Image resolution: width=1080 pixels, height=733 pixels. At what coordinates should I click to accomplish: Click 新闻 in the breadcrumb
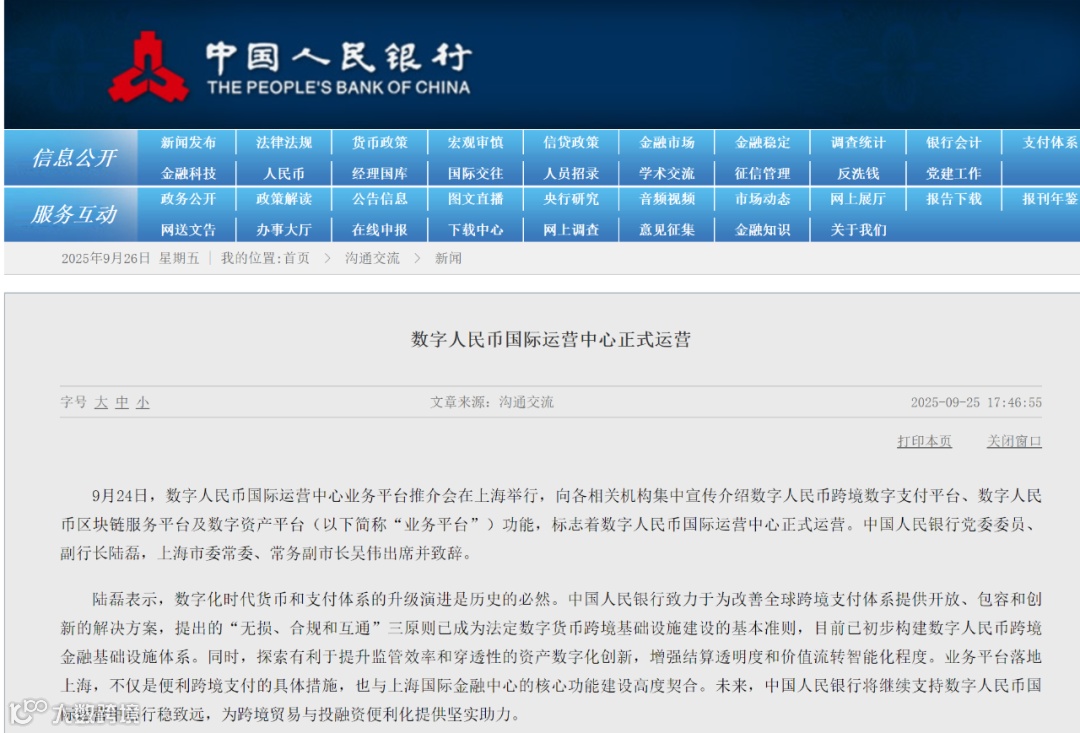pyautogui.click(x=448, y=258)
